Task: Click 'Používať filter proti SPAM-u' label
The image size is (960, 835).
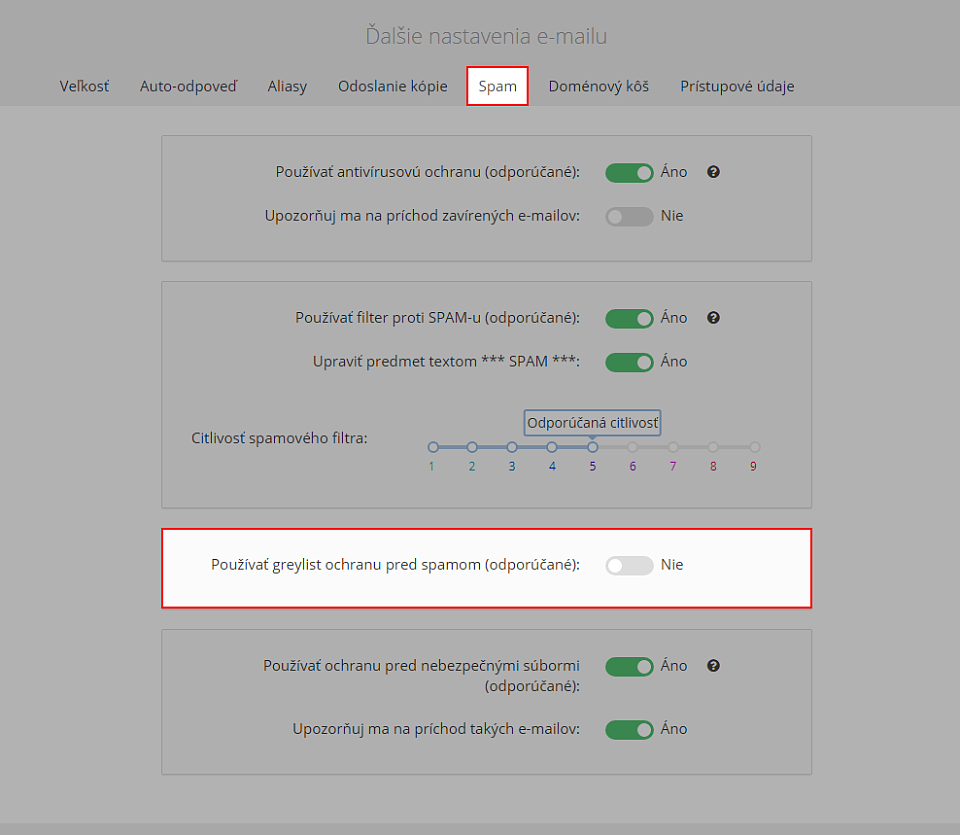Action: click(438, 318)
